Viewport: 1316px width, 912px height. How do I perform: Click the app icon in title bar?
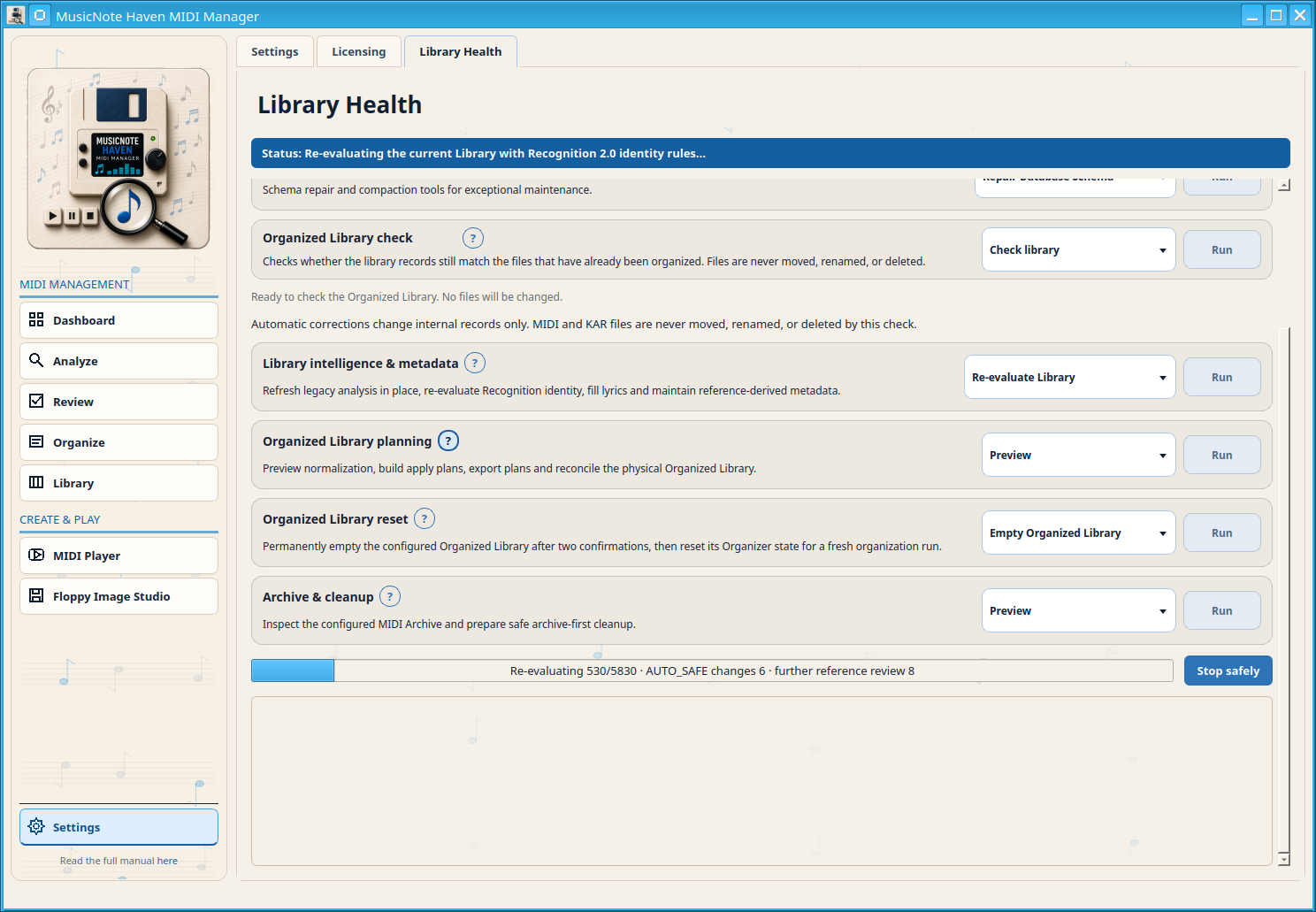click(15, 15)
